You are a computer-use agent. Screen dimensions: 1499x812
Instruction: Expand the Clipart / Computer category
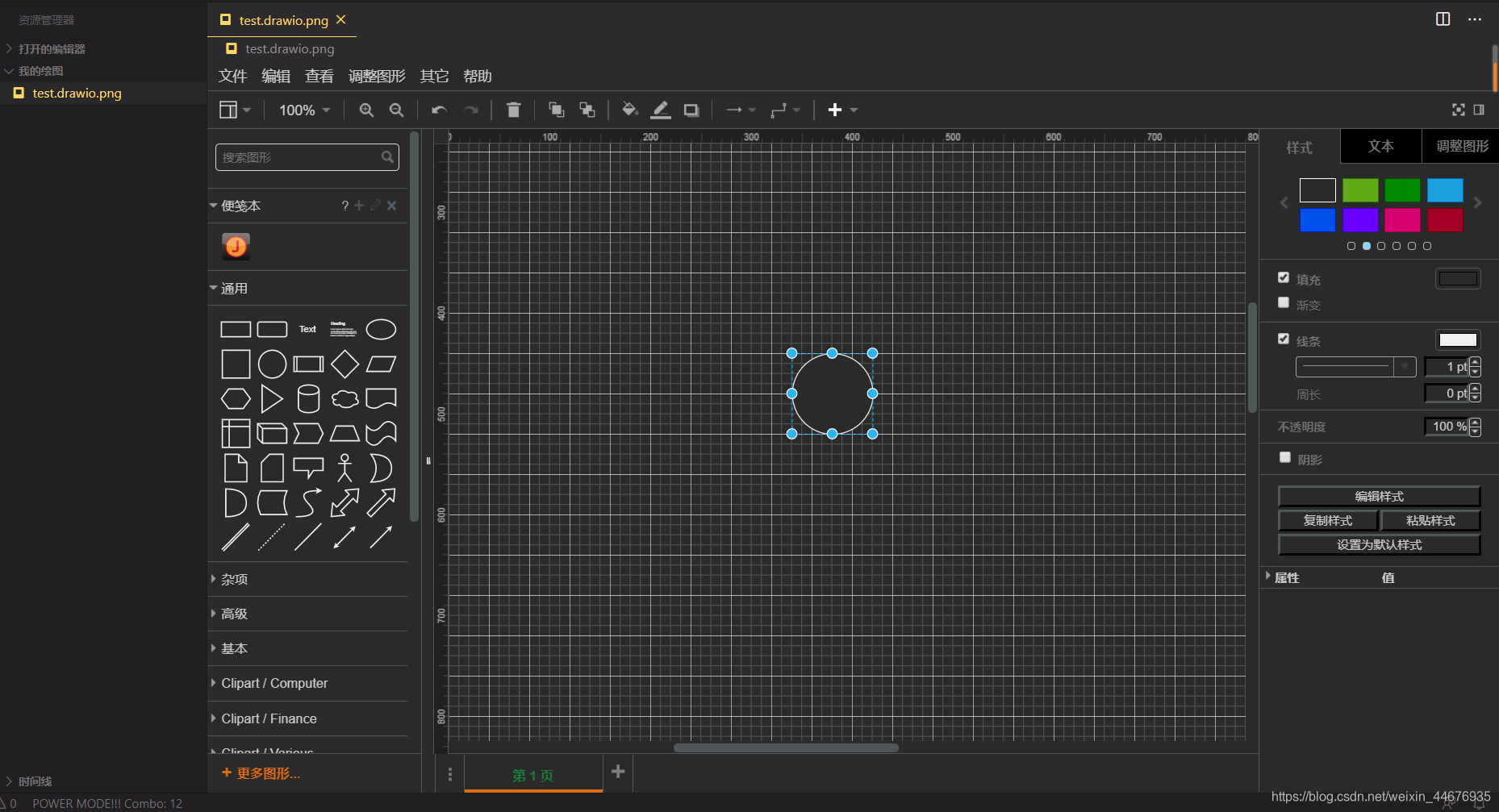click(308, 683)
